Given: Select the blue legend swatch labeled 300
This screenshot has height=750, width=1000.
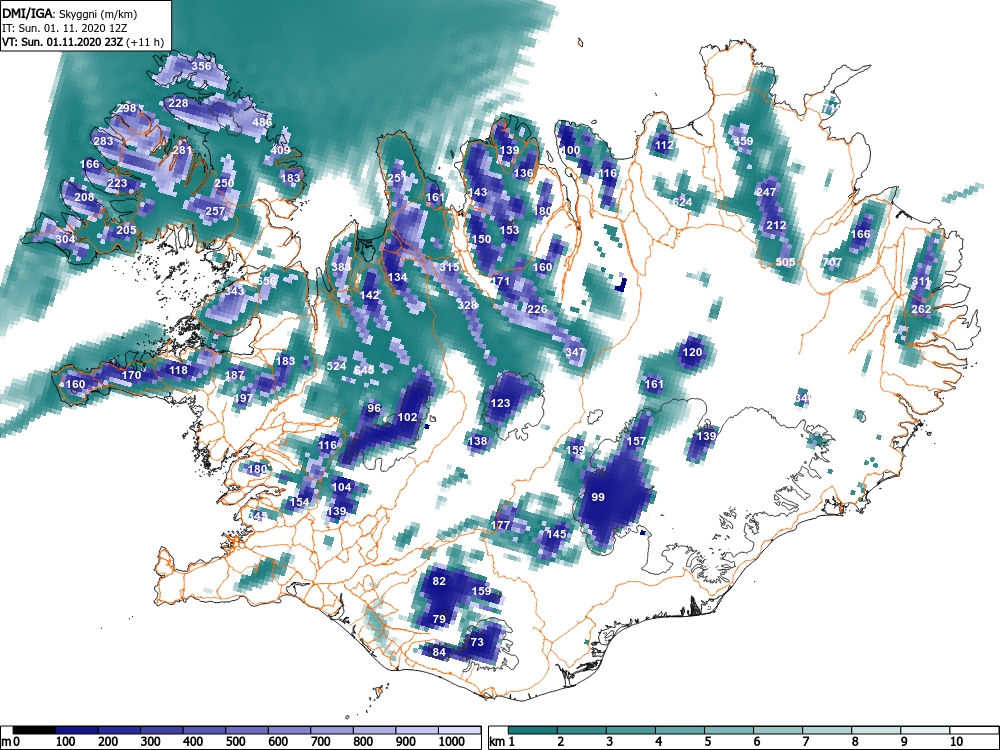Looking at the screenshot, I should 161,730.
